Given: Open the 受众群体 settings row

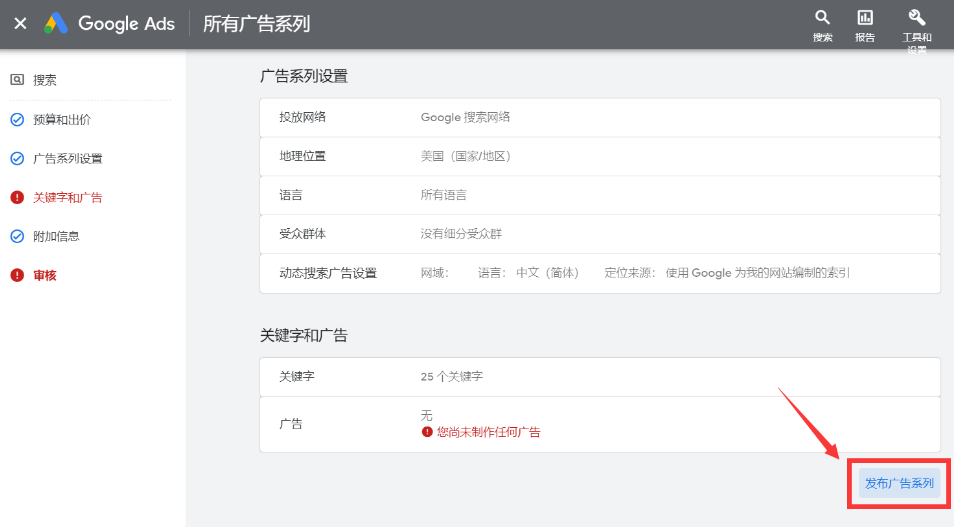Looking at the screenshot, I should 599,234.
